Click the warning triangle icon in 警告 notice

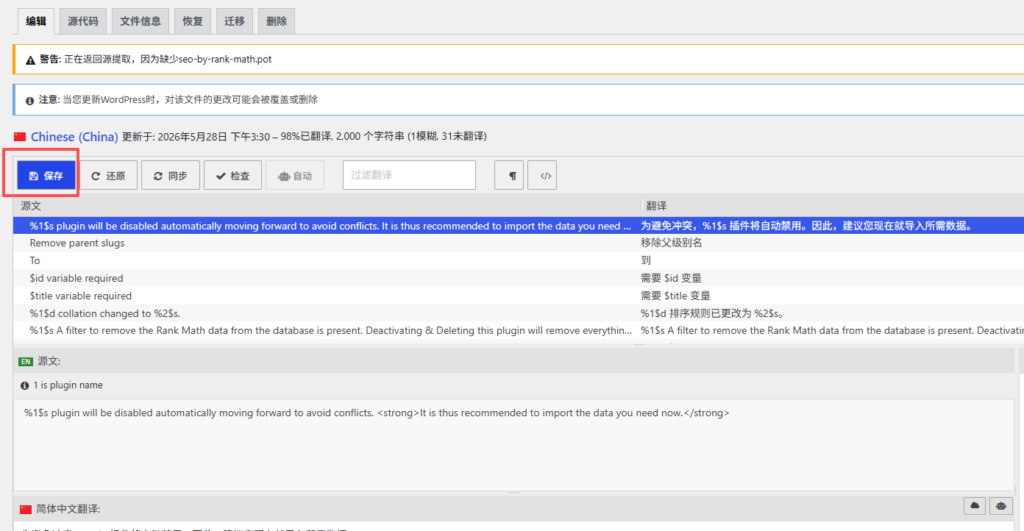point(30,60)
